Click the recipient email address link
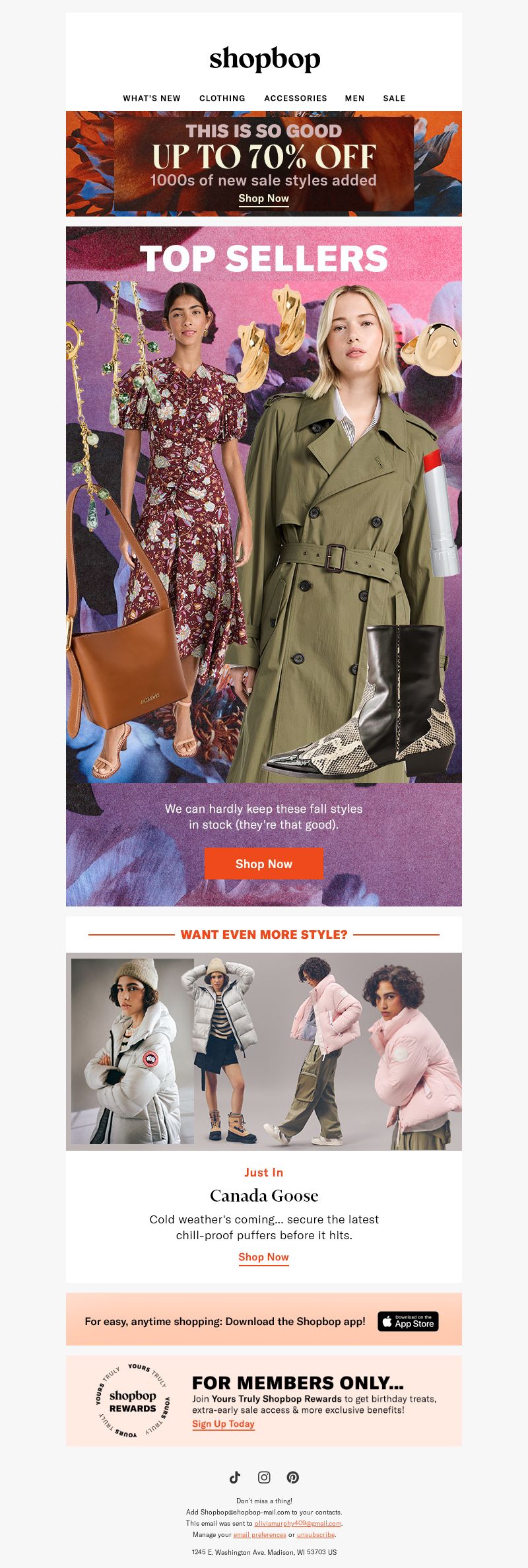 click(x=298, y=1523)
